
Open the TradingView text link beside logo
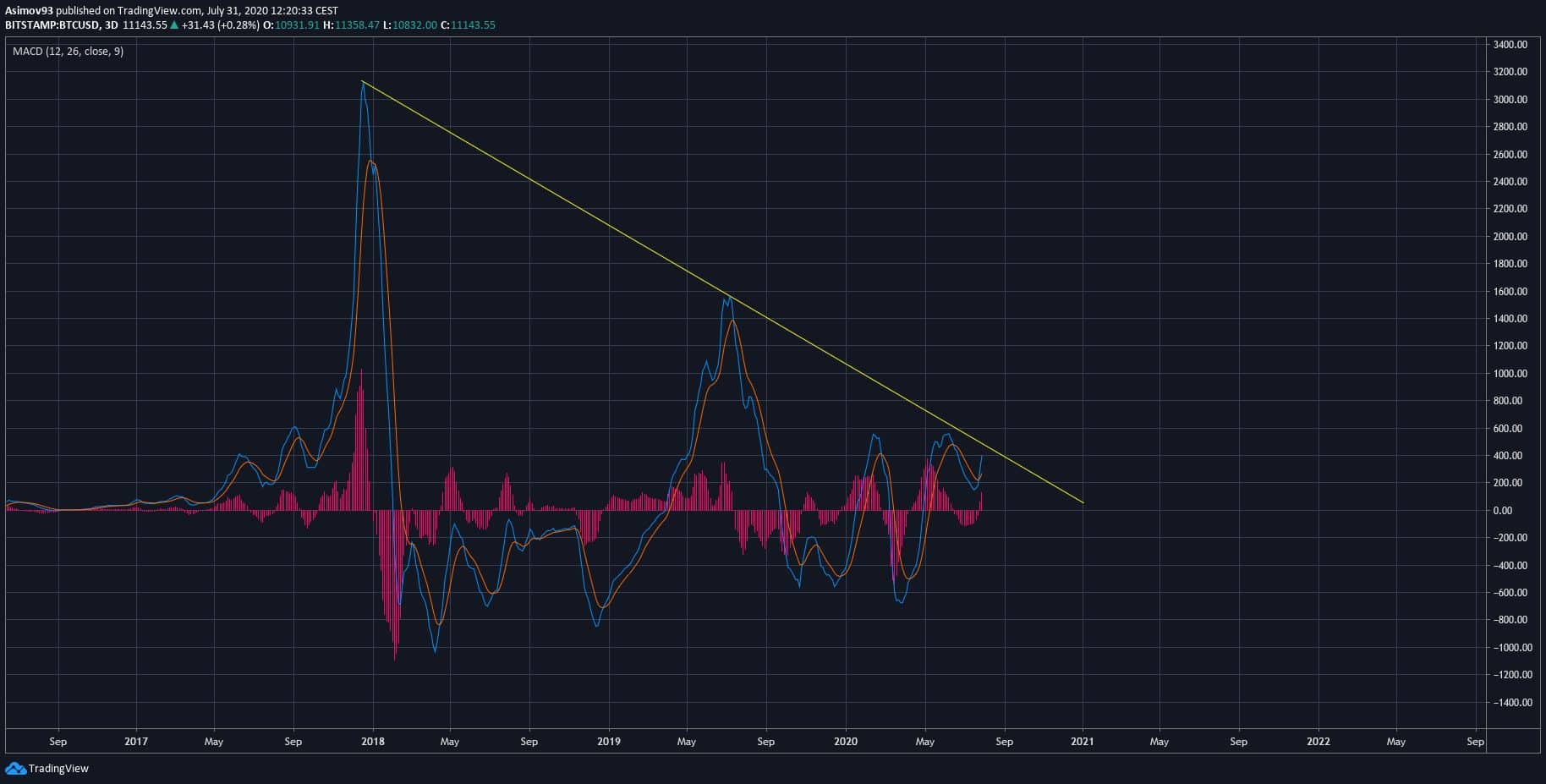tap(58, 769)
